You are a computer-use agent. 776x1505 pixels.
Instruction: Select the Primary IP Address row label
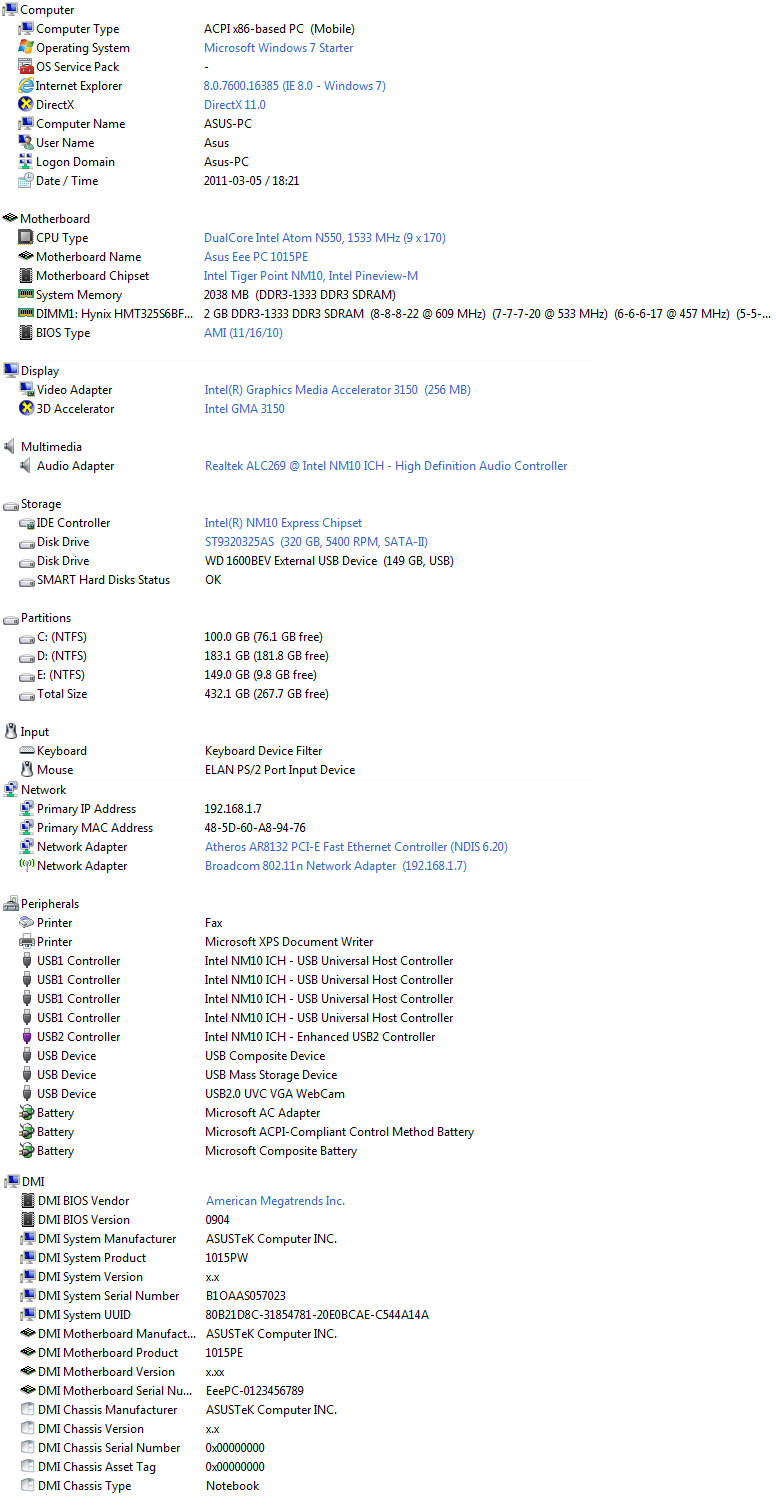86,808
